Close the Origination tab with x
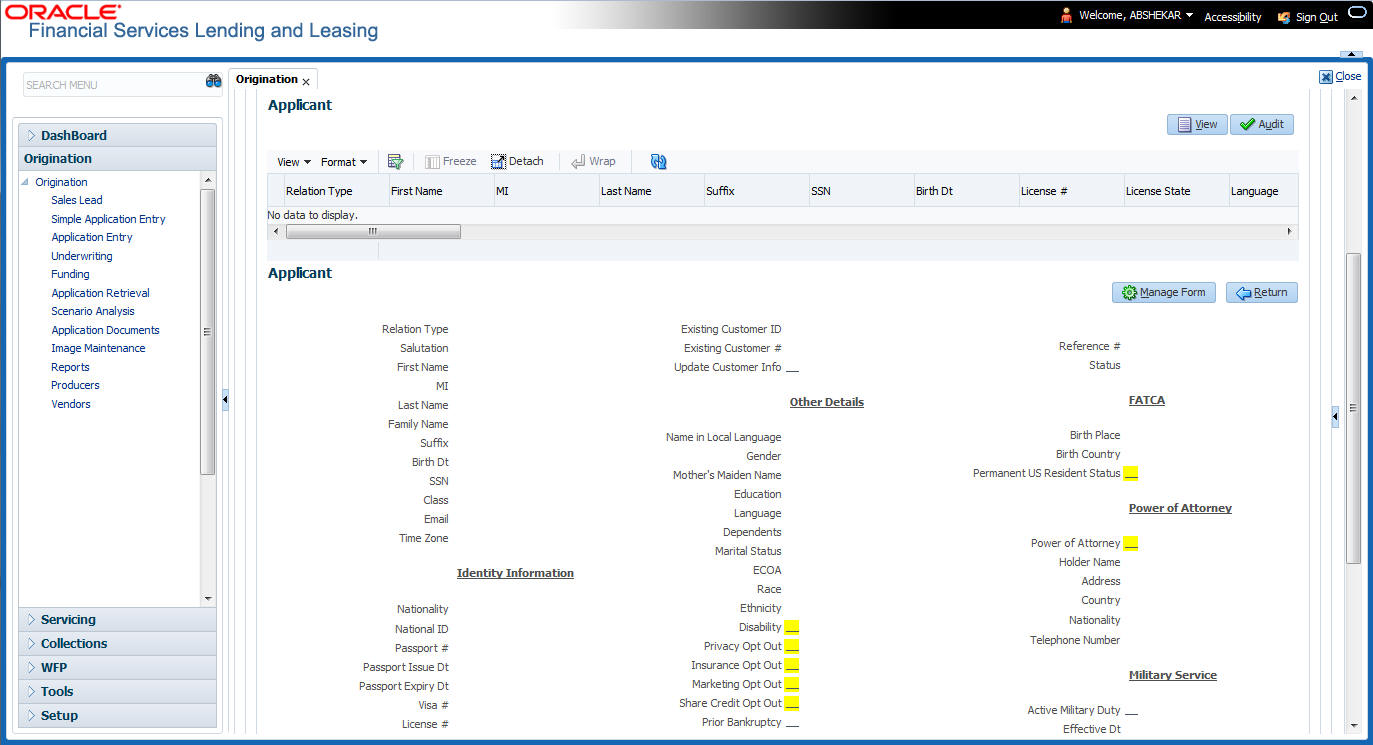Image resolution: width=1373 pixels, height=745 pixels. click(306, 82)
